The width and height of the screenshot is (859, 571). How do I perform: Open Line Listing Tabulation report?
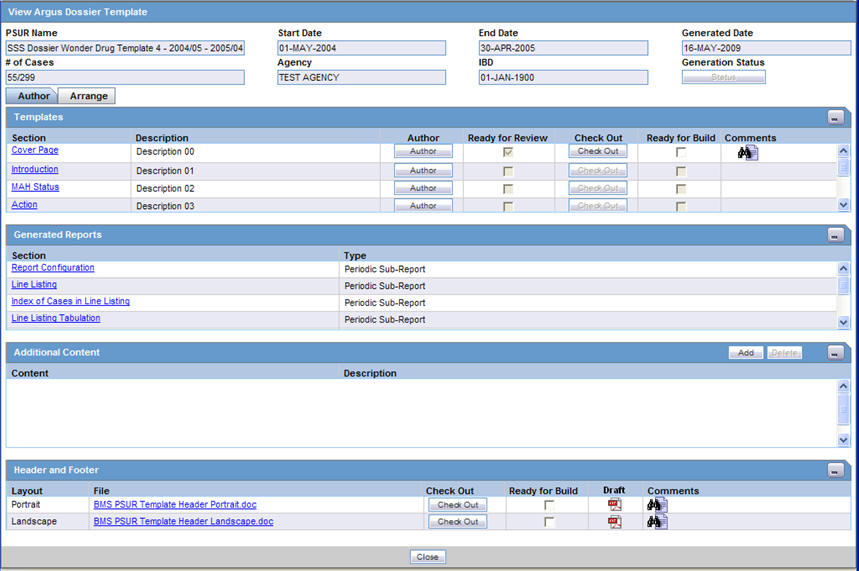pyautogui.click(x=55, y=318)
